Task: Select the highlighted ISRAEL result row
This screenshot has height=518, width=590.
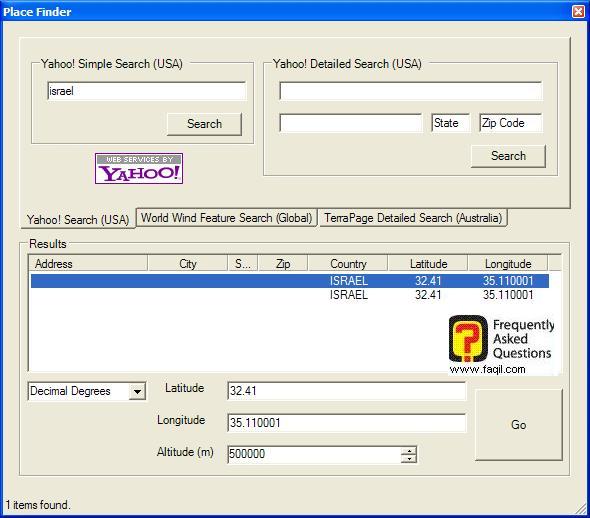Action: tap(289, 281)
